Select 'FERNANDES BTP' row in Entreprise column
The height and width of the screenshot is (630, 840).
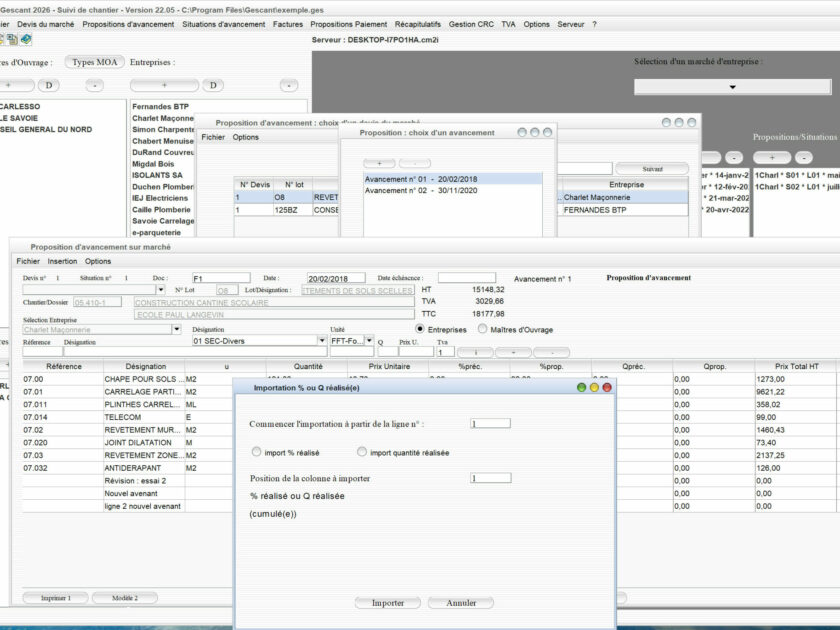pos(623,210)
